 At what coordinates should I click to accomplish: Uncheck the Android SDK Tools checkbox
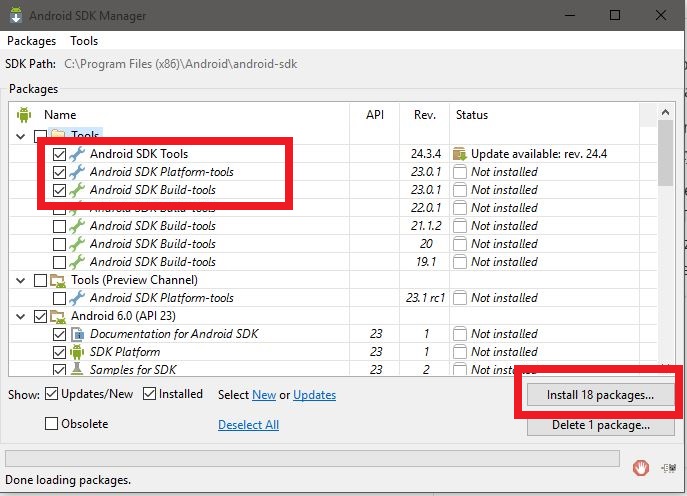[59, 154]
